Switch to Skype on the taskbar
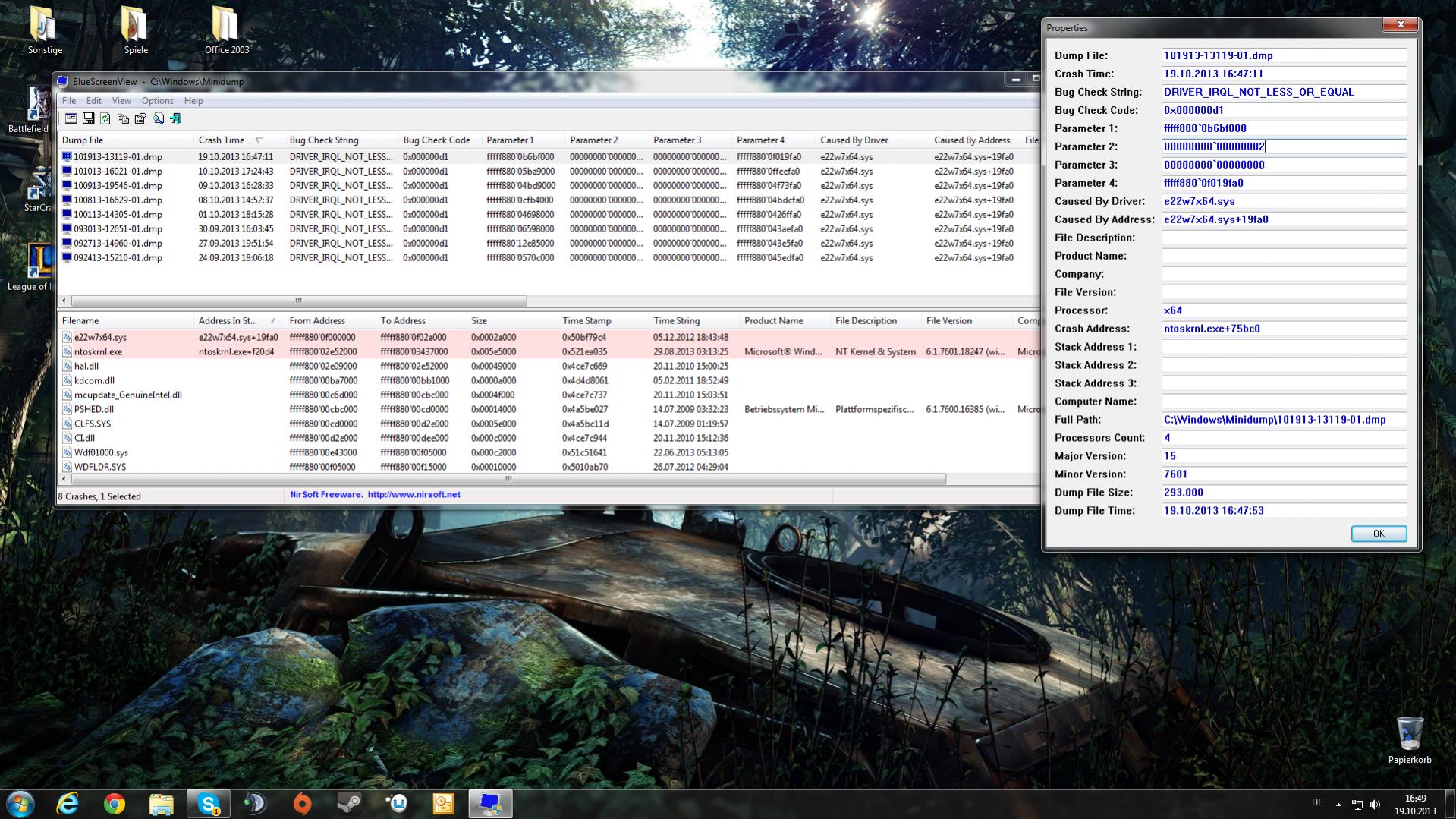This screenshot has height=819, width=1456. pos(209,804)
